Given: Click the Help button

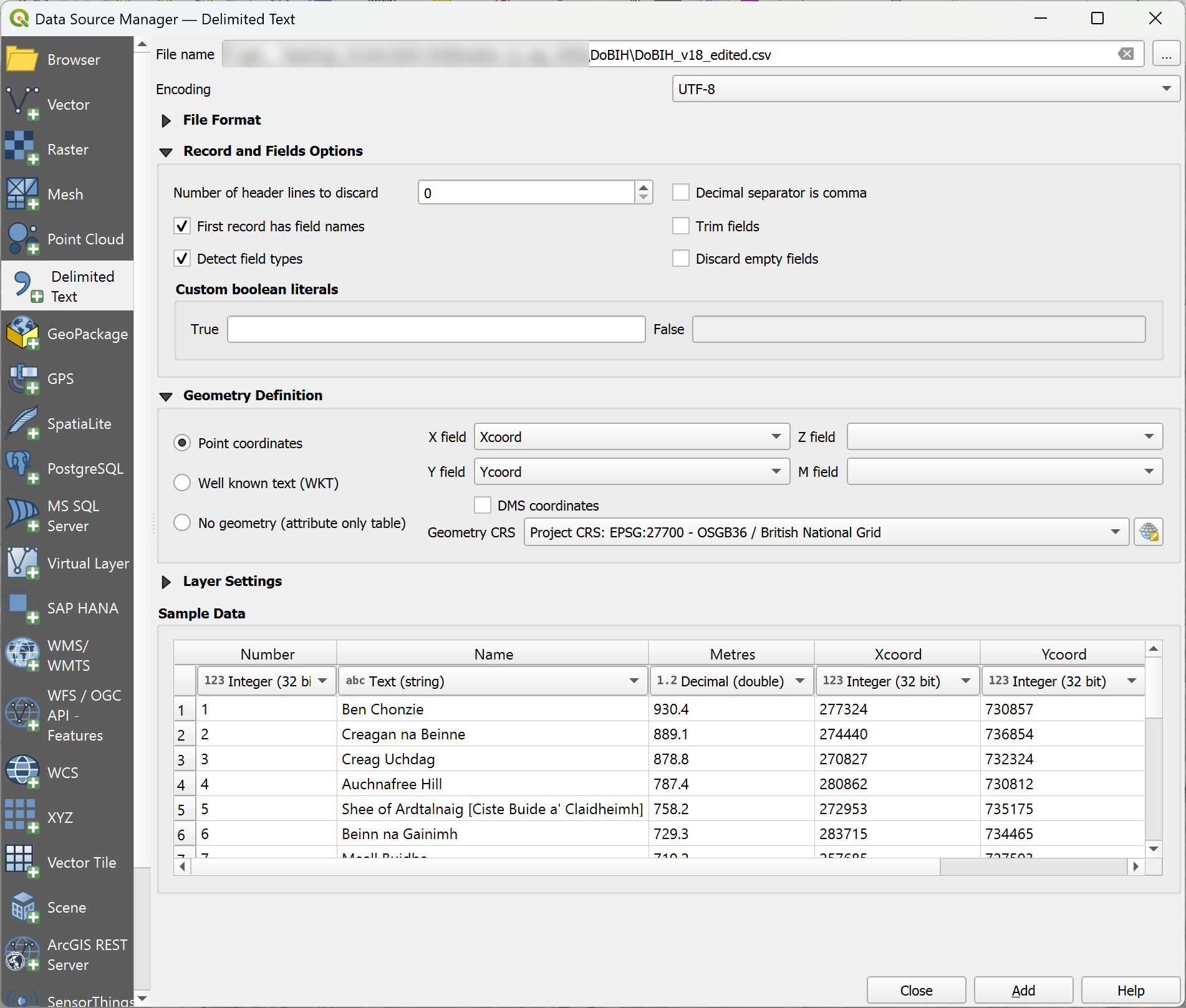Looking at the screenshot, I should pyautogui.click(x=1130, y=990).
